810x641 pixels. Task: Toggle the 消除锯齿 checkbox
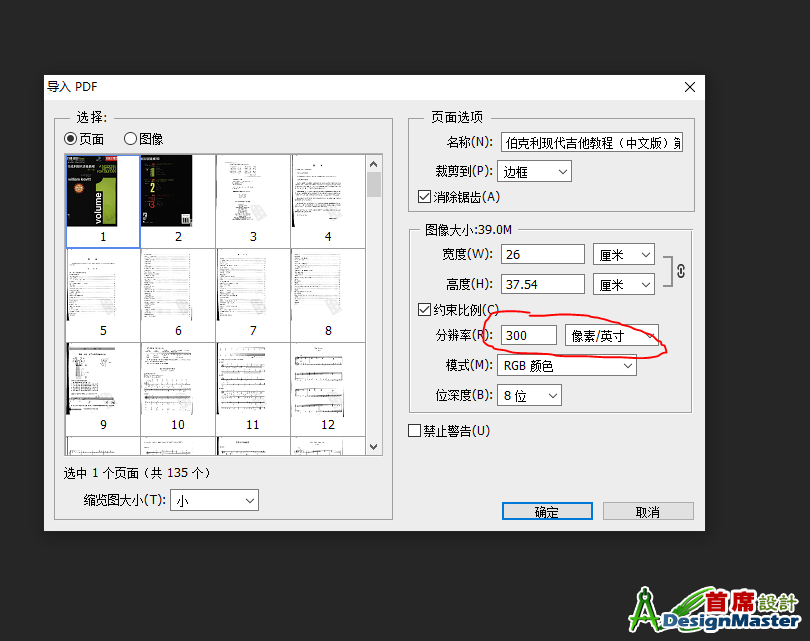coord(424,197)
